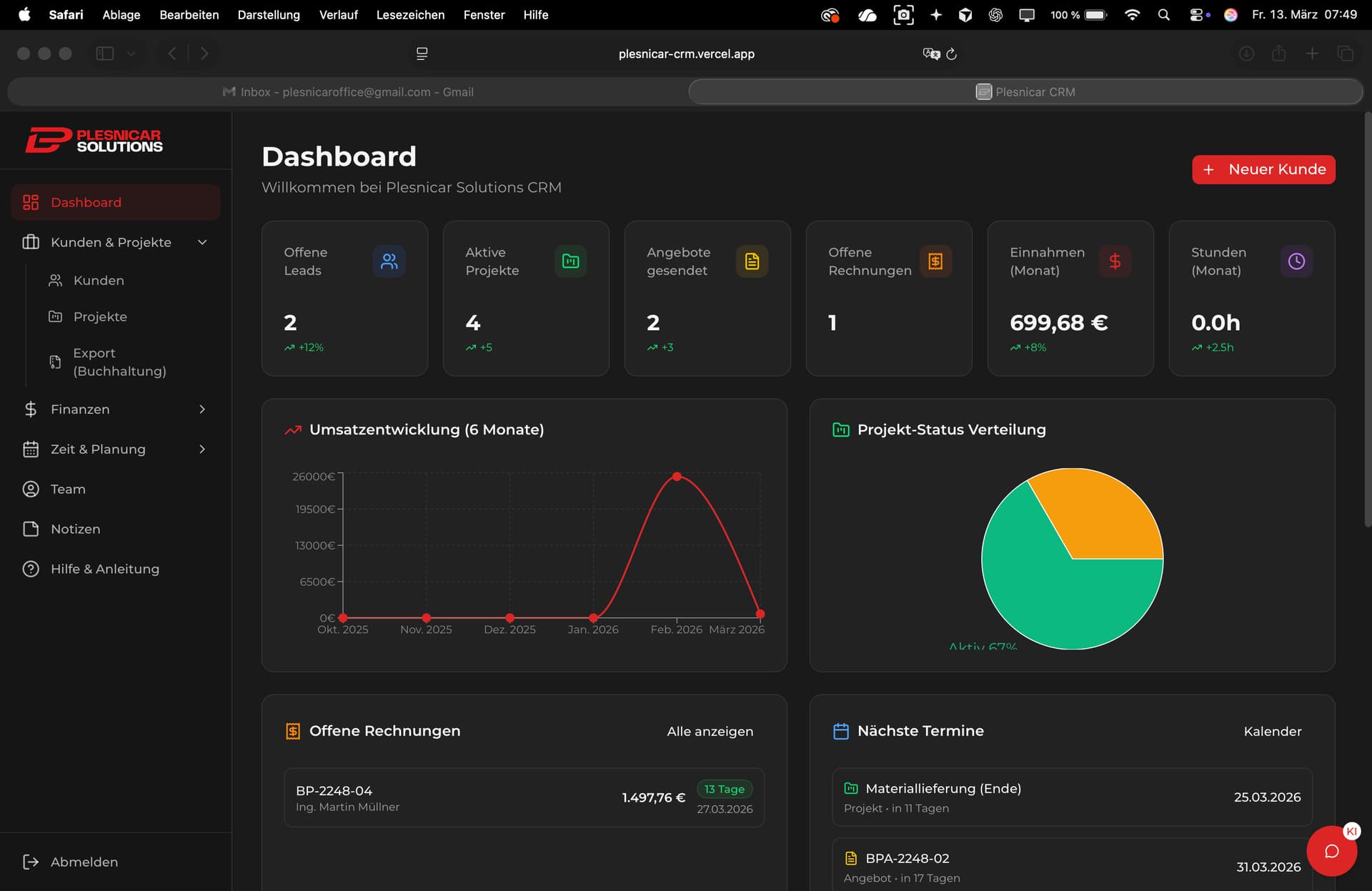Click the Kalender link
Screen dimensions: 1372x891
[x=1272, y=731]
